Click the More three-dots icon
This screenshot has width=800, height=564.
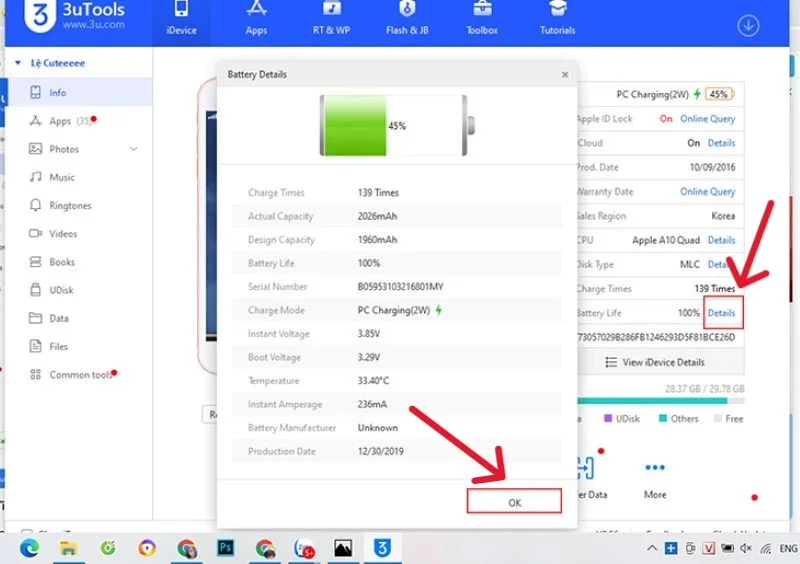[655, 467]
